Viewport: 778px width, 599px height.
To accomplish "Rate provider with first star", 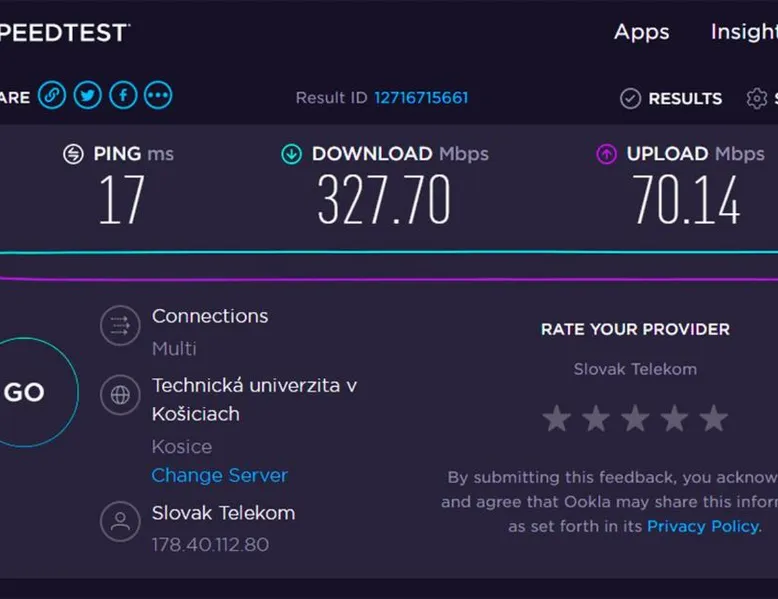I will click(557, 418).
